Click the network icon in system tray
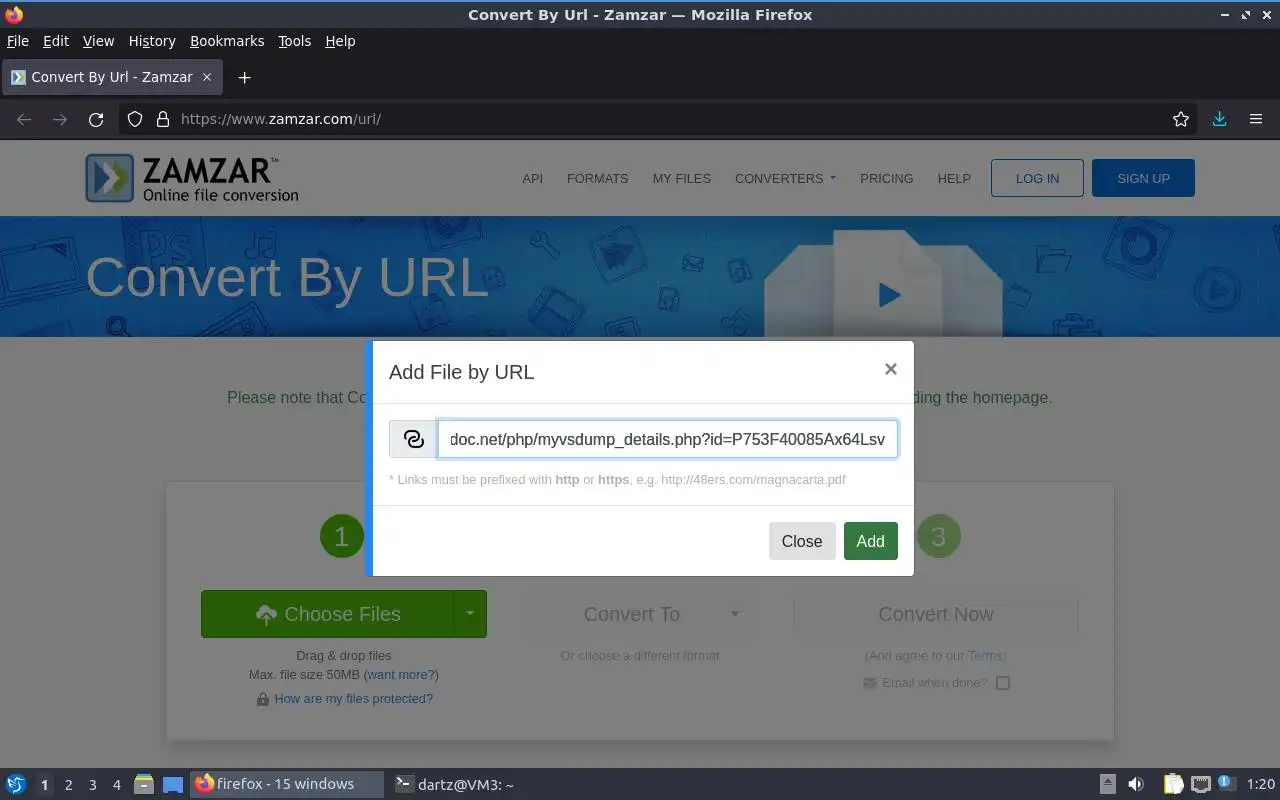Screen dimensions: 1280x800 pyautogui.click(x=1200, y=785)
